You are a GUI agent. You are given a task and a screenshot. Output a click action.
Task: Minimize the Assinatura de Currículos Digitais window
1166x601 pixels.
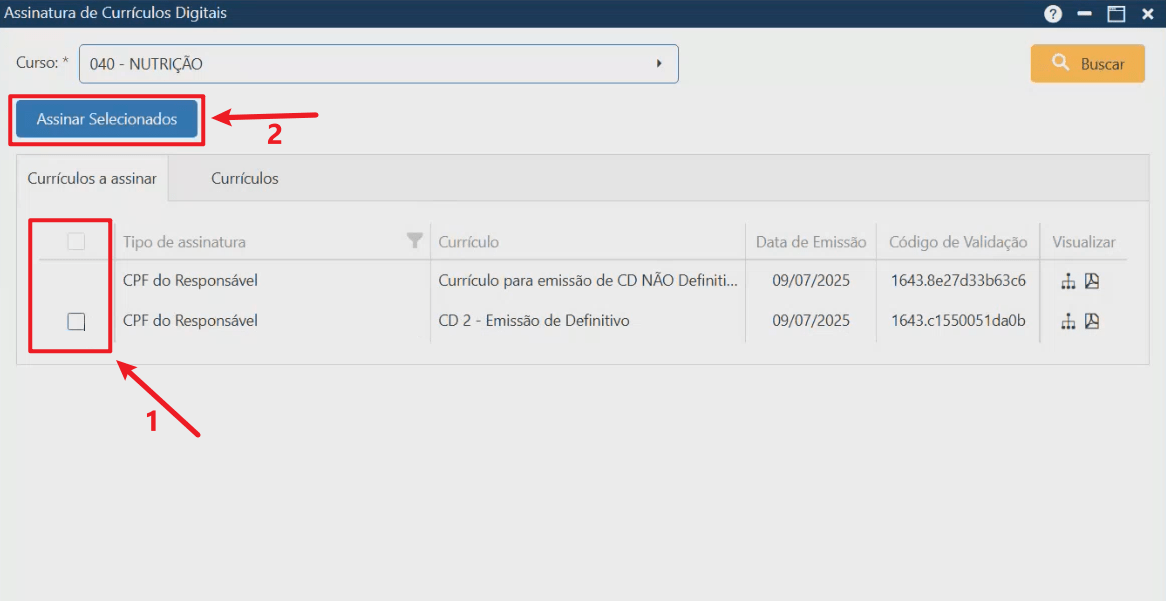click(x=1084, y=13)
